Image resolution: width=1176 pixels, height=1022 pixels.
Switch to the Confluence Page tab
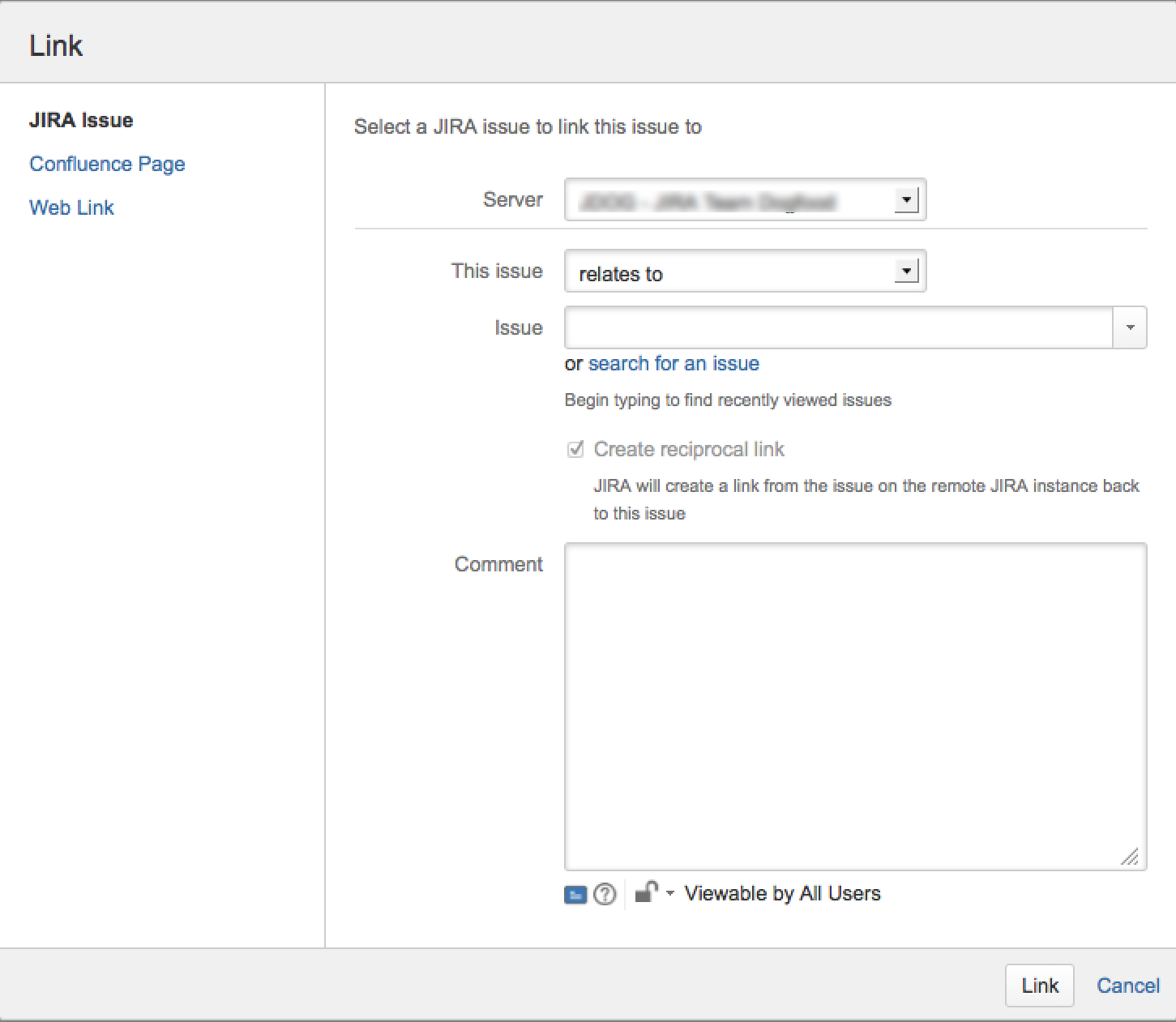pyautogui.click(x=107, y=164)
